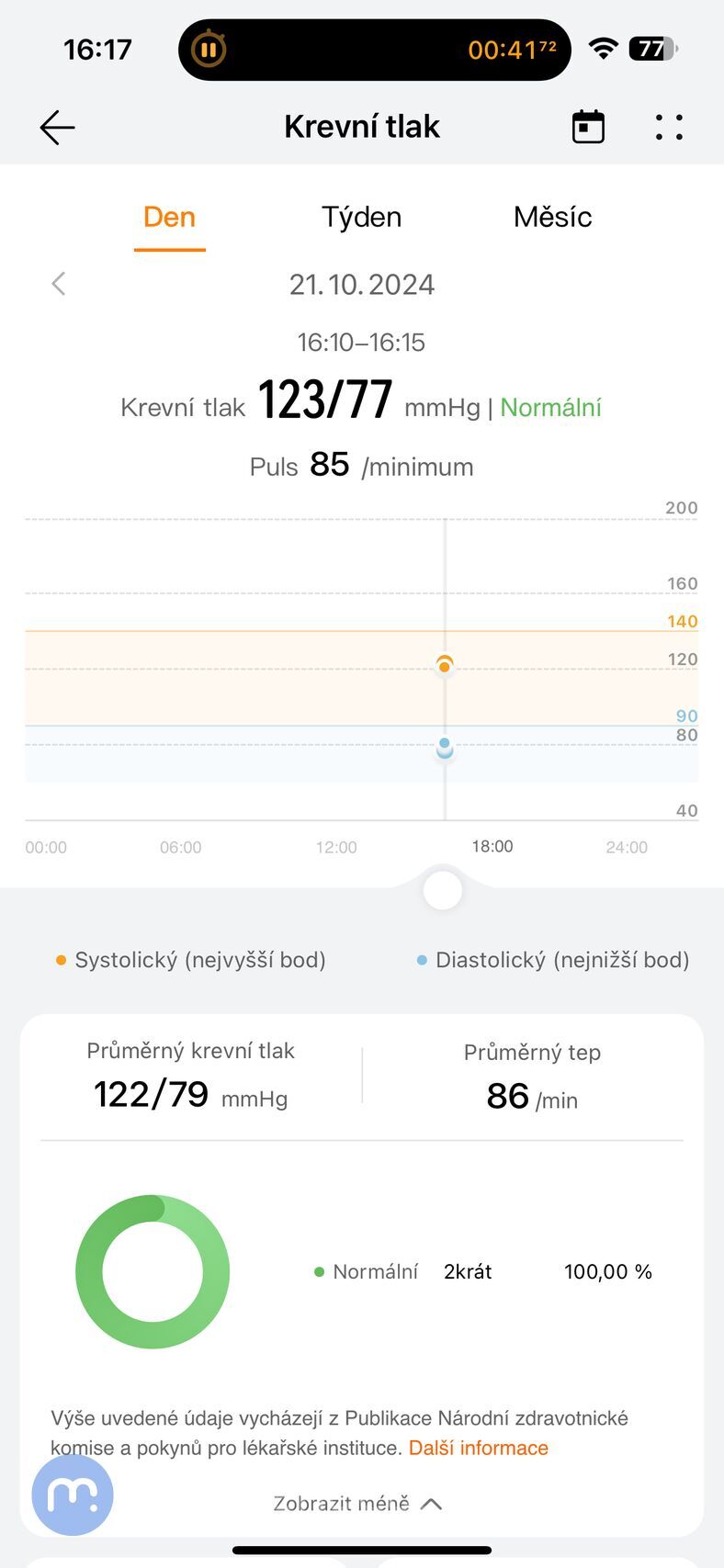
Task: Open the four-dot more options menu
Action: coord(669,128)
